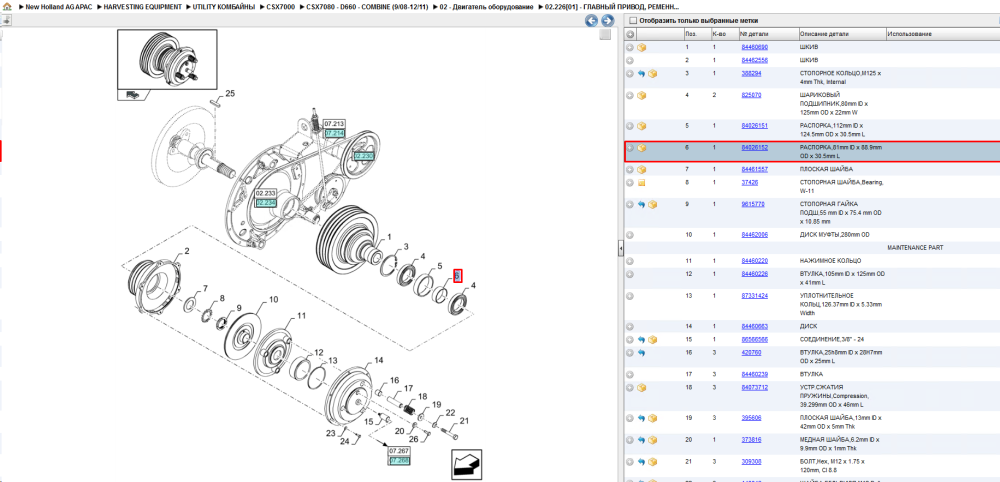Expand the row for part 84460239
The height and width of the screenshot is (482, 1000).
click(629, 375)
